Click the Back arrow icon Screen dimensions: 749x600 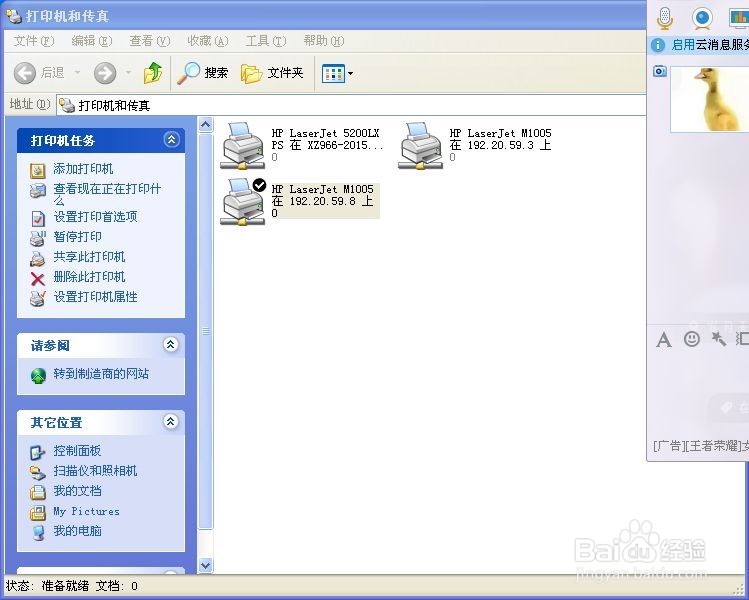pos(25,73)
